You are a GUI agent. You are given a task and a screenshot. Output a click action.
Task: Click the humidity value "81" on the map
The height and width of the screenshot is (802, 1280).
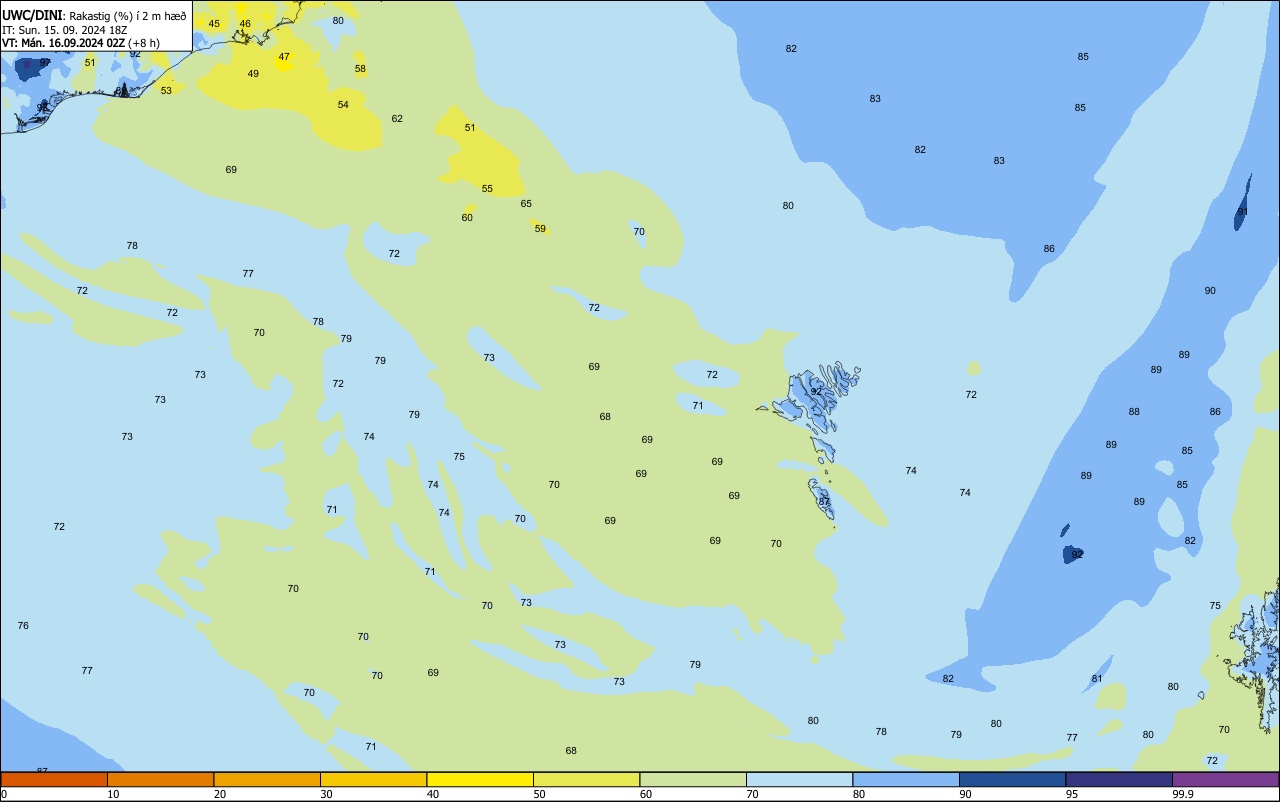(x=1097, y=679)
